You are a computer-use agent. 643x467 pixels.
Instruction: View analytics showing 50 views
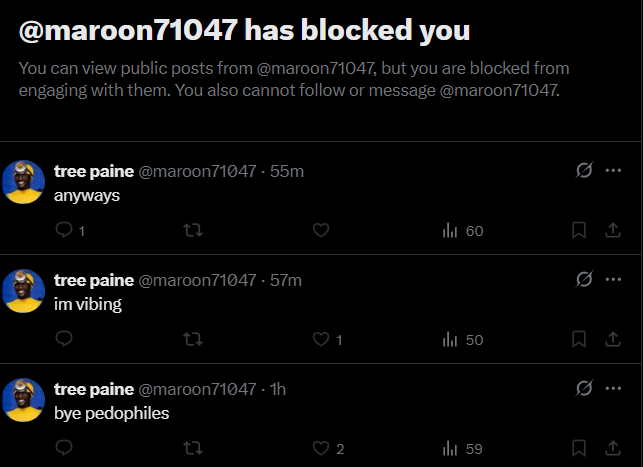click(463, 340)
